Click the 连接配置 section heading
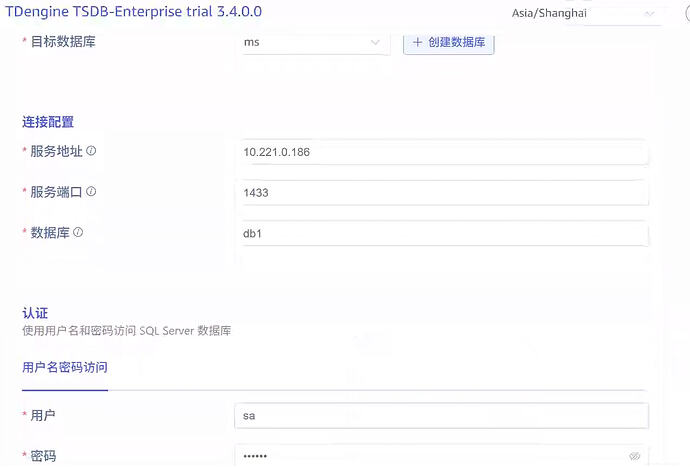The width and height of the screenshot is (690, 467). tap(48, 122)
